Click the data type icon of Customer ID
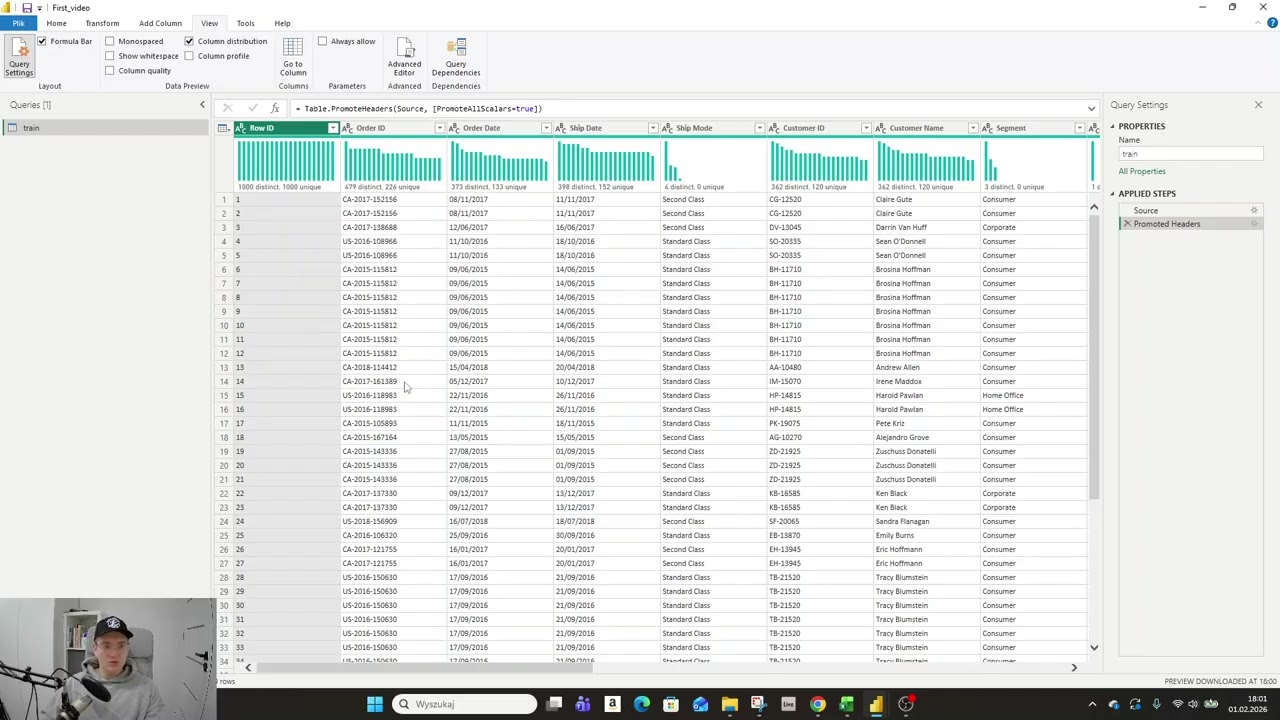Screen dimensions: 1280x720 pyautogui.click(x=775, y=128)
